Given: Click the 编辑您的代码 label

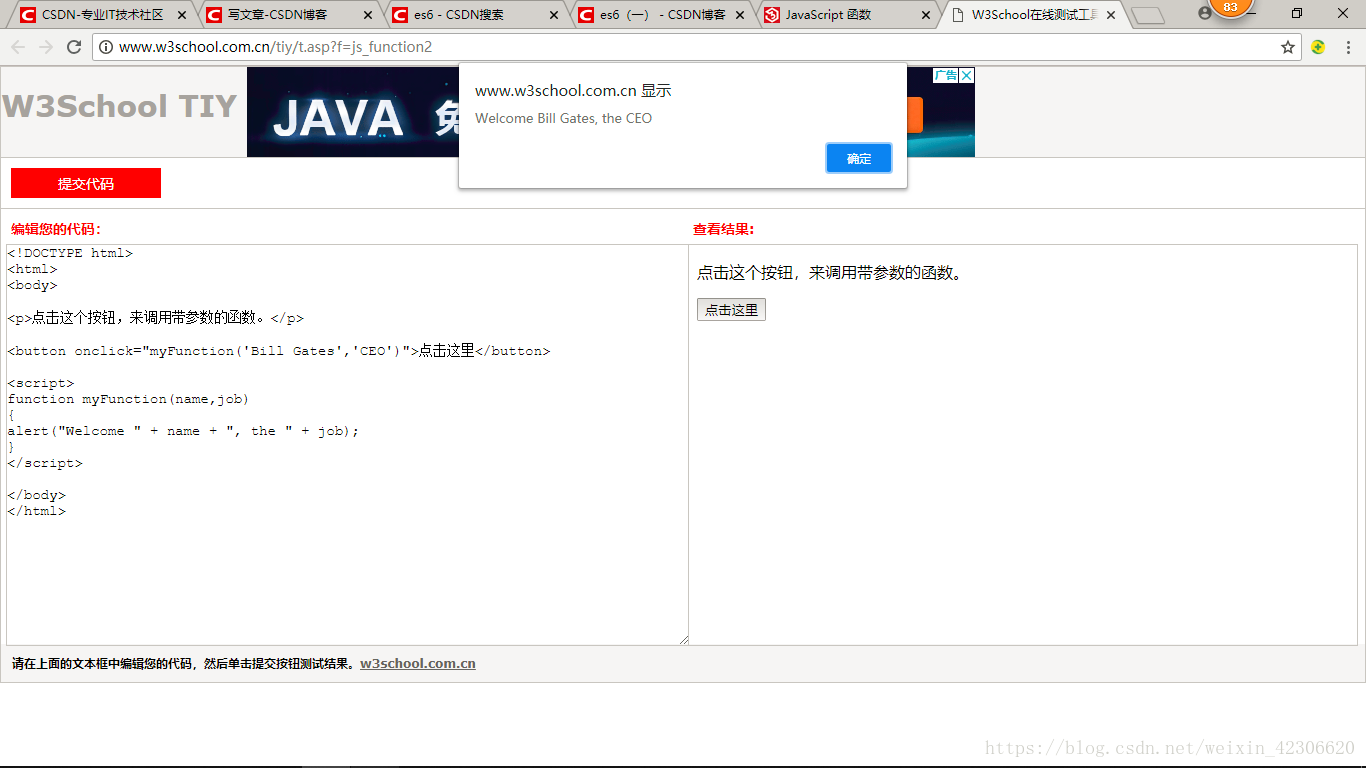Looking at the screenshot, I should pos(56,229).
